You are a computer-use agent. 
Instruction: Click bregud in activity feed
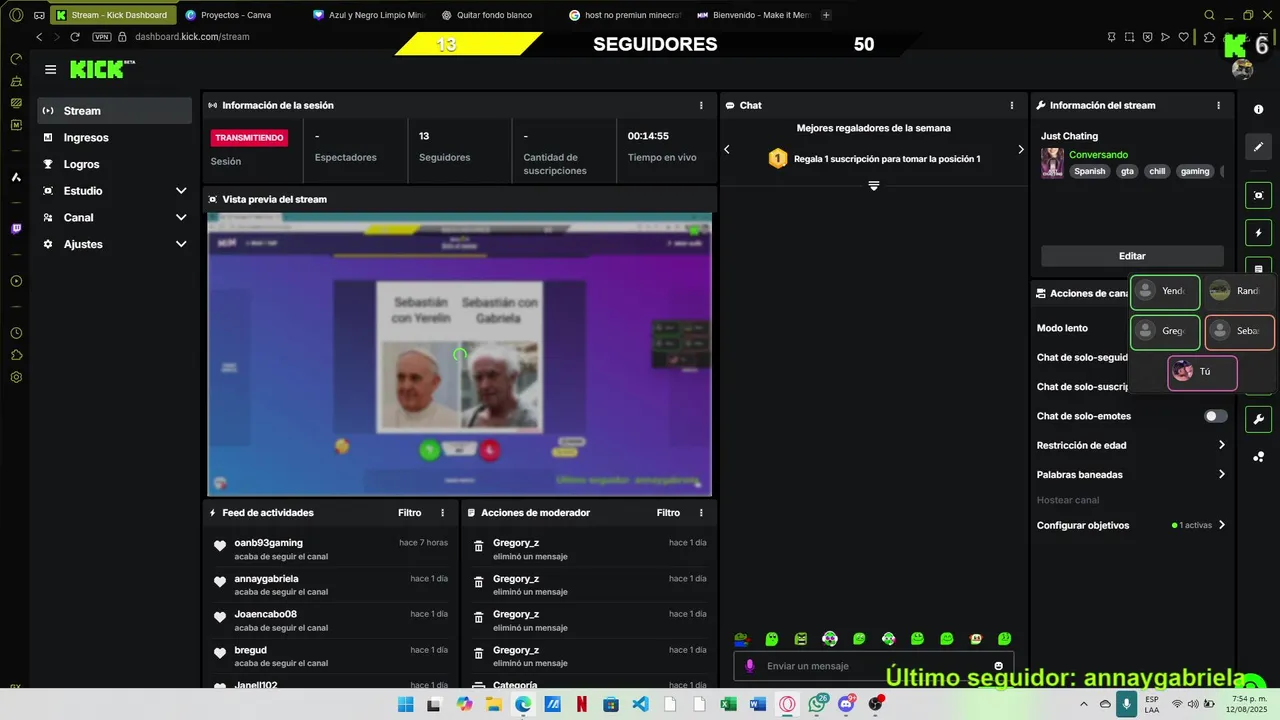[251, 650]
